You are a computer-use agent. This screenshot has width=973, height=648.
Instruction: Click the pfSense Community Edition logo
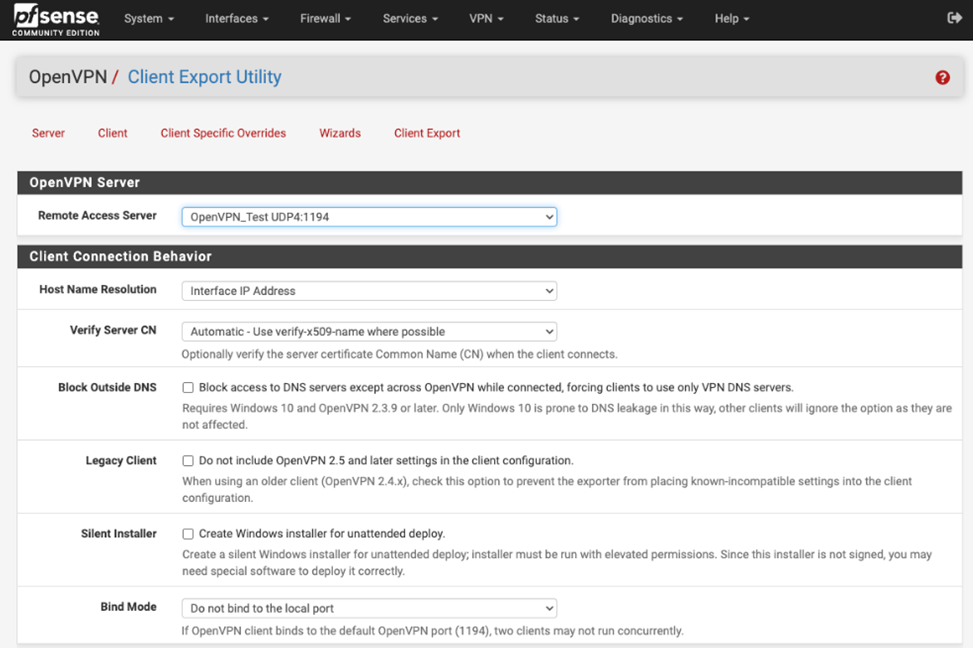tap(56, 20)
